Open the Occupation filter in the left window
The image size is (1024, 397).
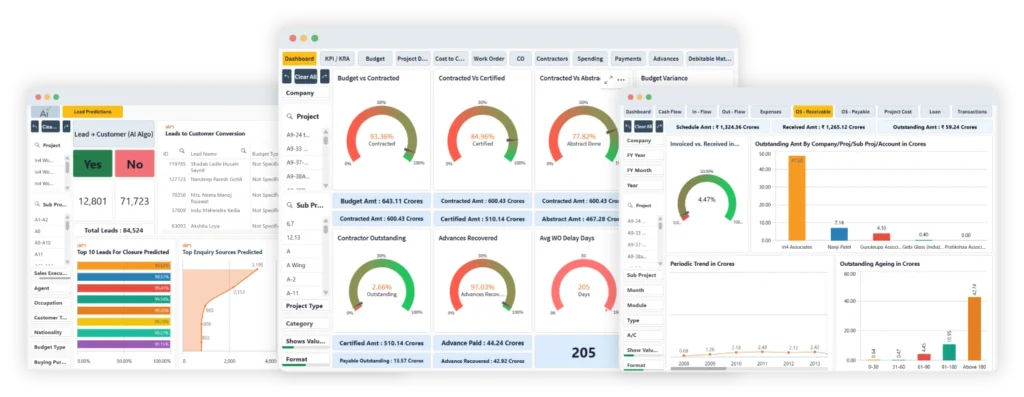[51, 303]
